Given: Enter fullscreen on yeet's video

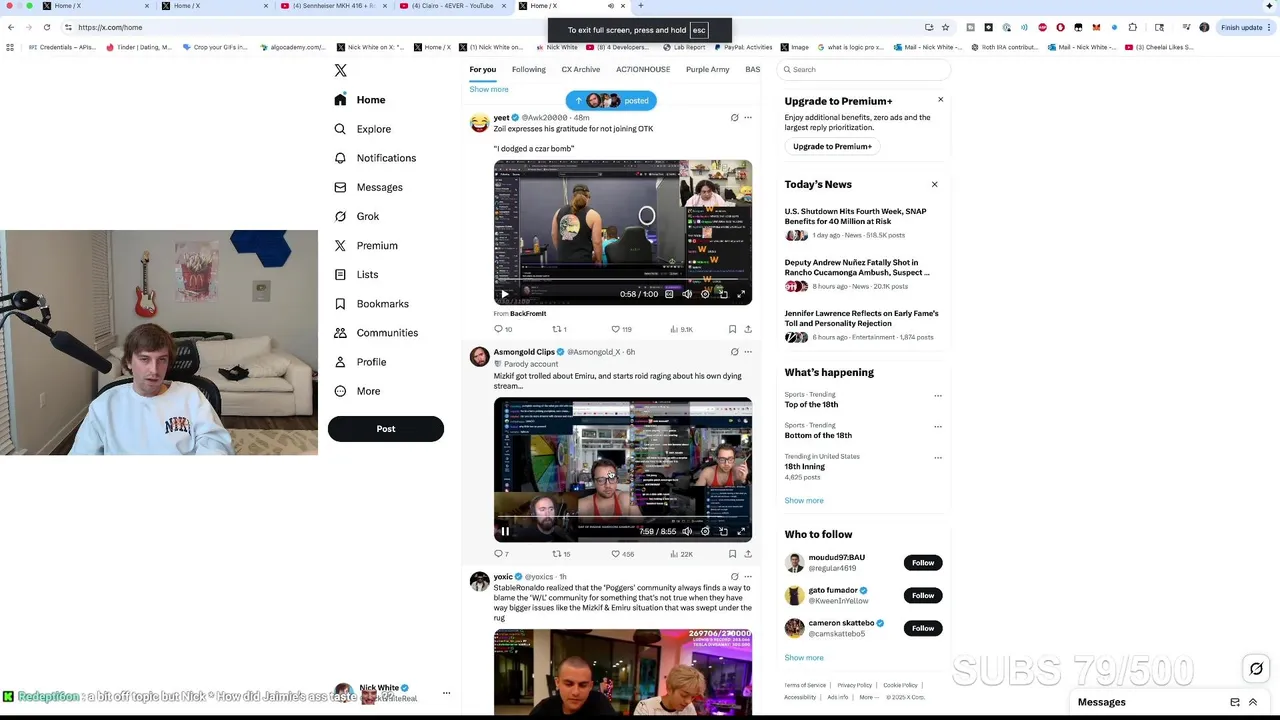Looking at the screenshot, I should click(741, 294).
